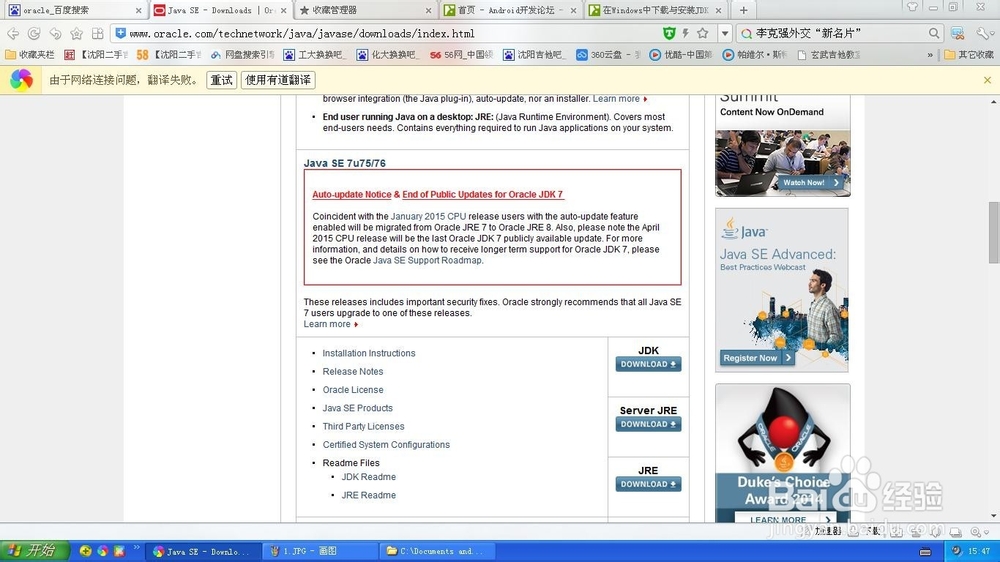
Task: Click the Watch Now button on summit banner
Action: pyautogui.click(x=811, y=182)
